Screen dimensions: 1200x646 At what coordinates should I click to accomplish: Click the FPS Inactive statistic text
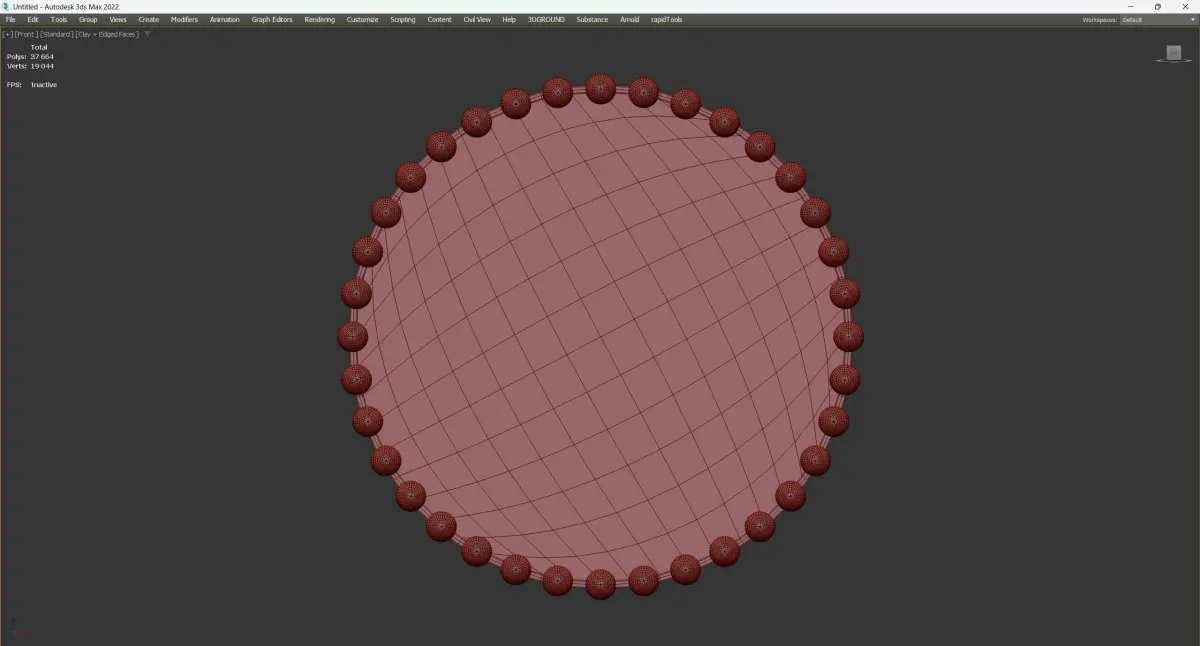[32, 85]
